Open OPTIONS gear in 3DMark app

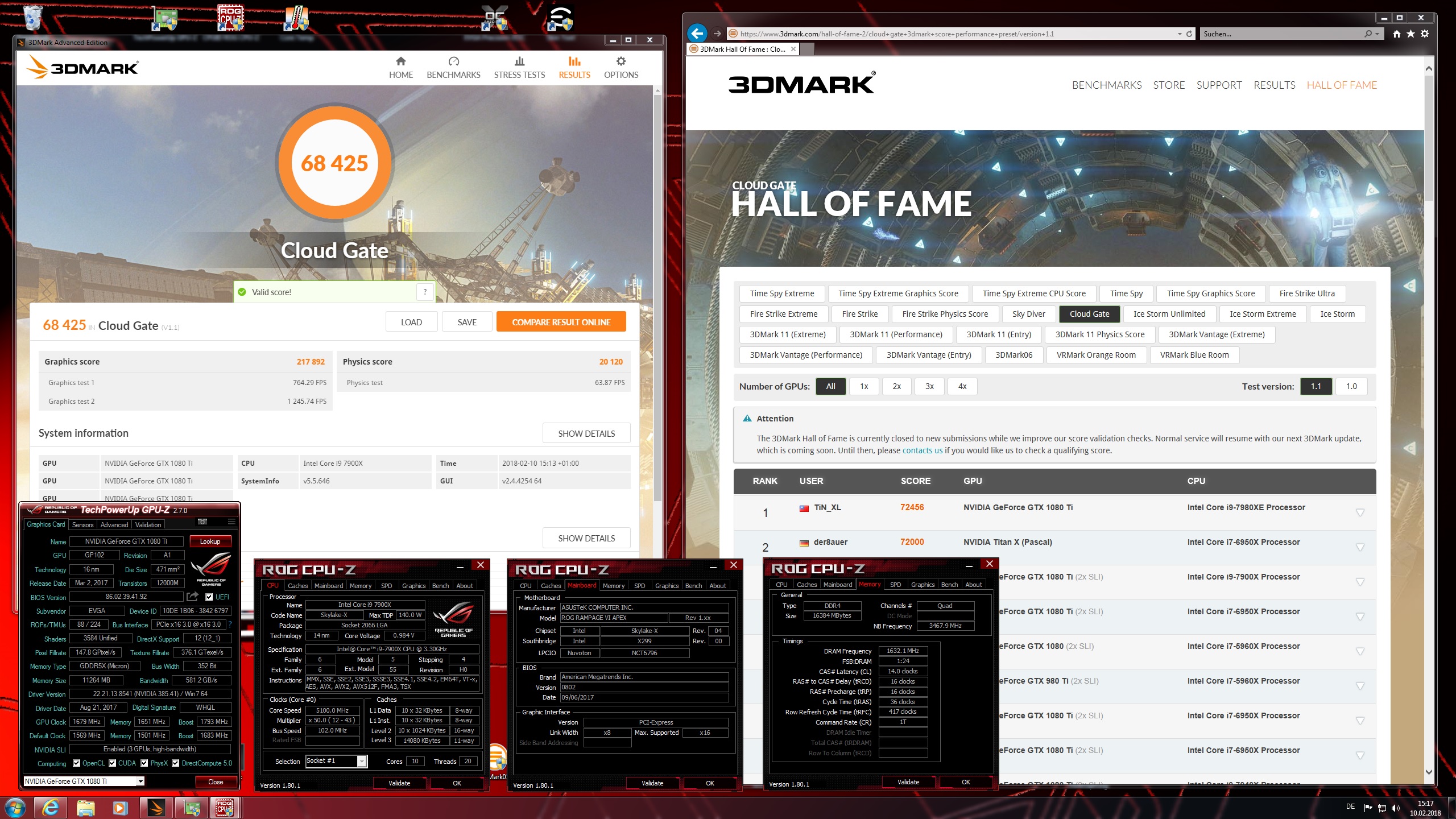pyautogui.click(x=621, y=68)
